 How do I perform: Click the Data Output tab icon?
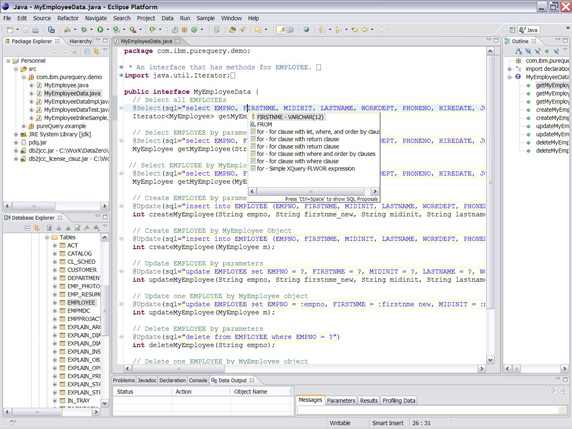[x=214, y=380]
